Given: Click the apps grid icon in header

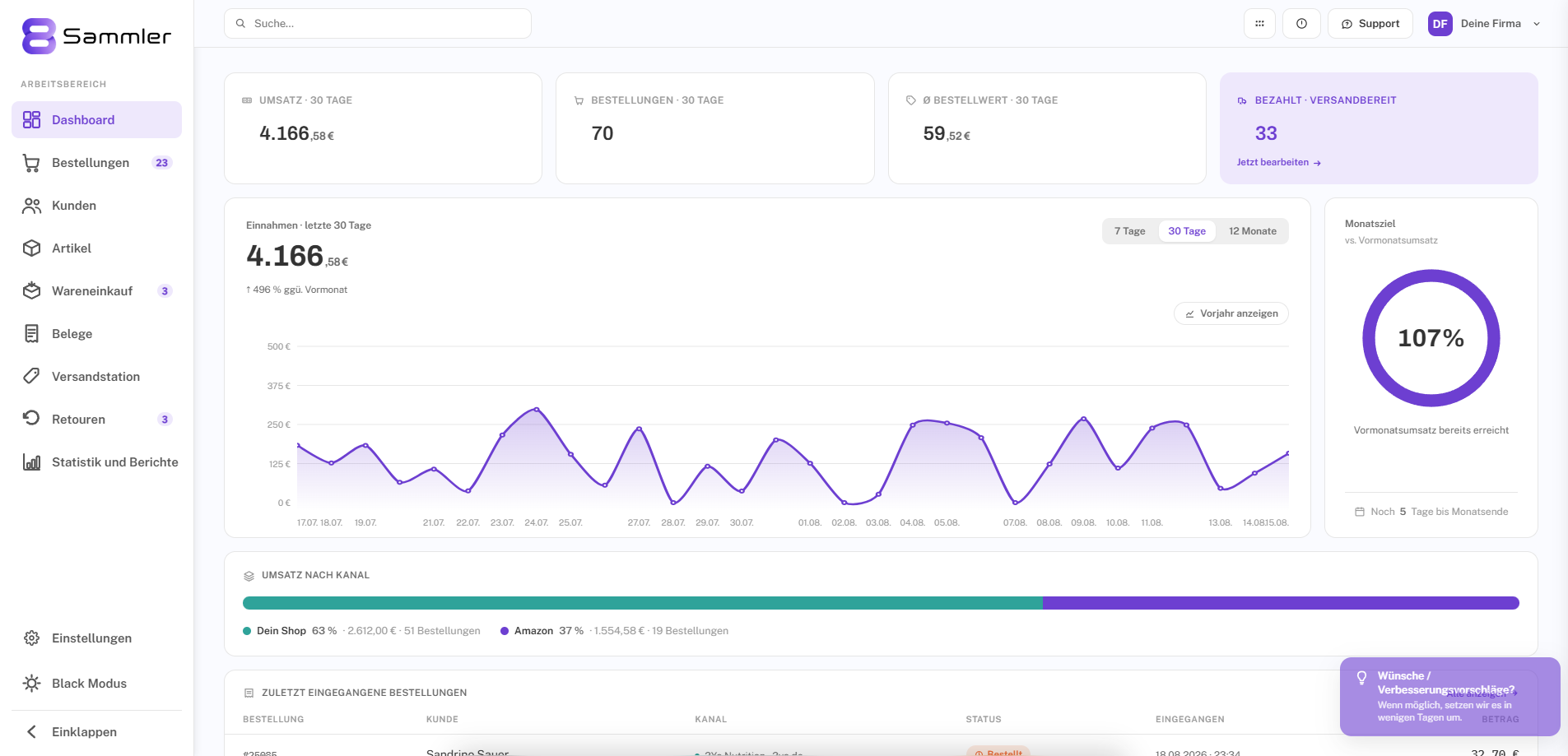Looking at the screenshot, I should (x=1259, y=24).
